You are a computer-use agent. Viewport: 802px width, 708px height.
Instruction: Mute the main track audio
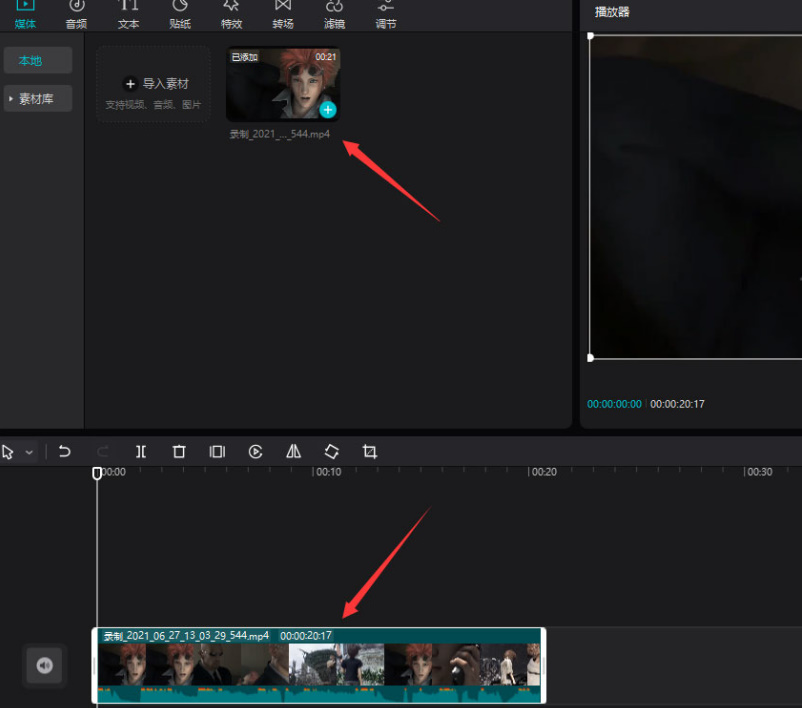44,665
